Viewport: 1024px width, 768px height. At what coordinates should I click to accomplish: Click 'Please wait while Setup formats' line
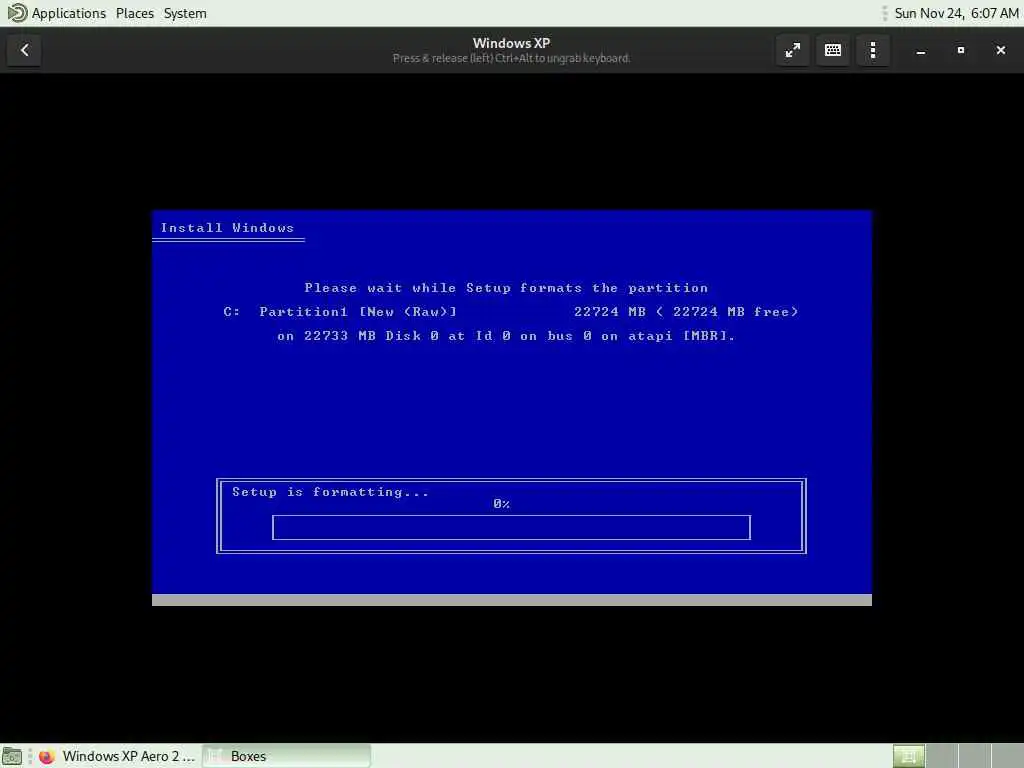click(506, 288)
